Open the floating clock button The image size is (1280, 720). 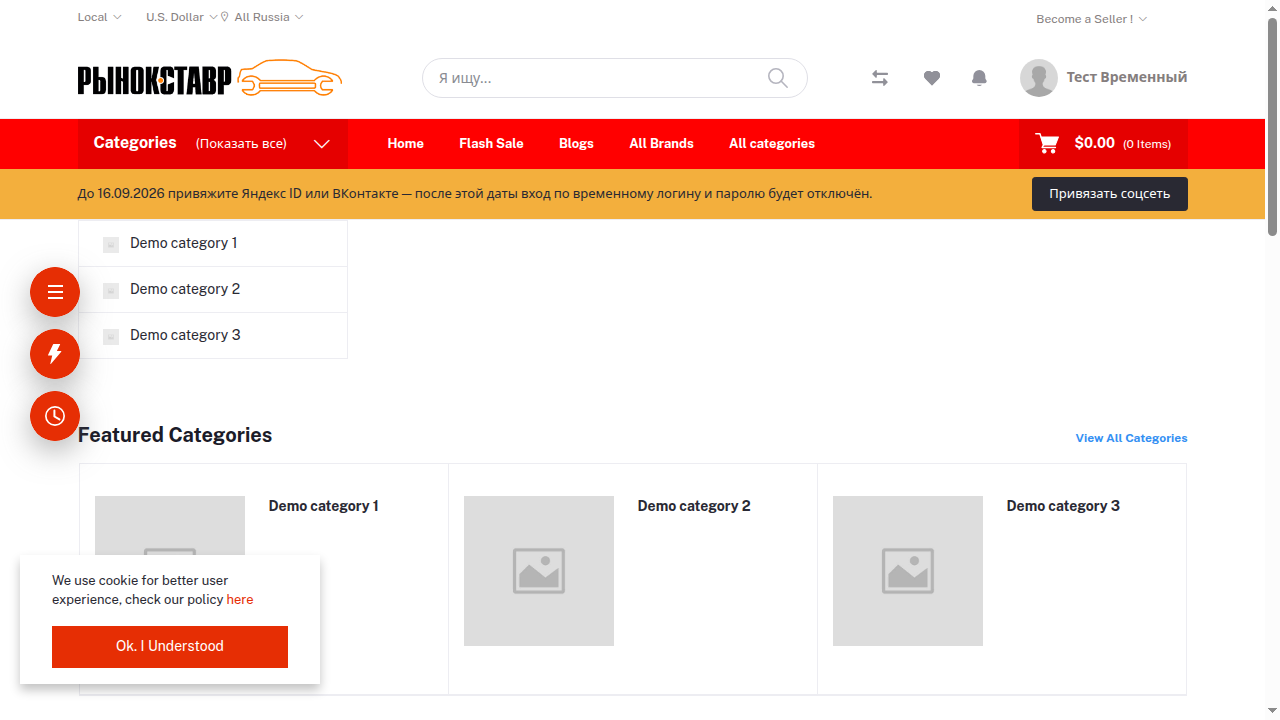click(x=55, y=416)
